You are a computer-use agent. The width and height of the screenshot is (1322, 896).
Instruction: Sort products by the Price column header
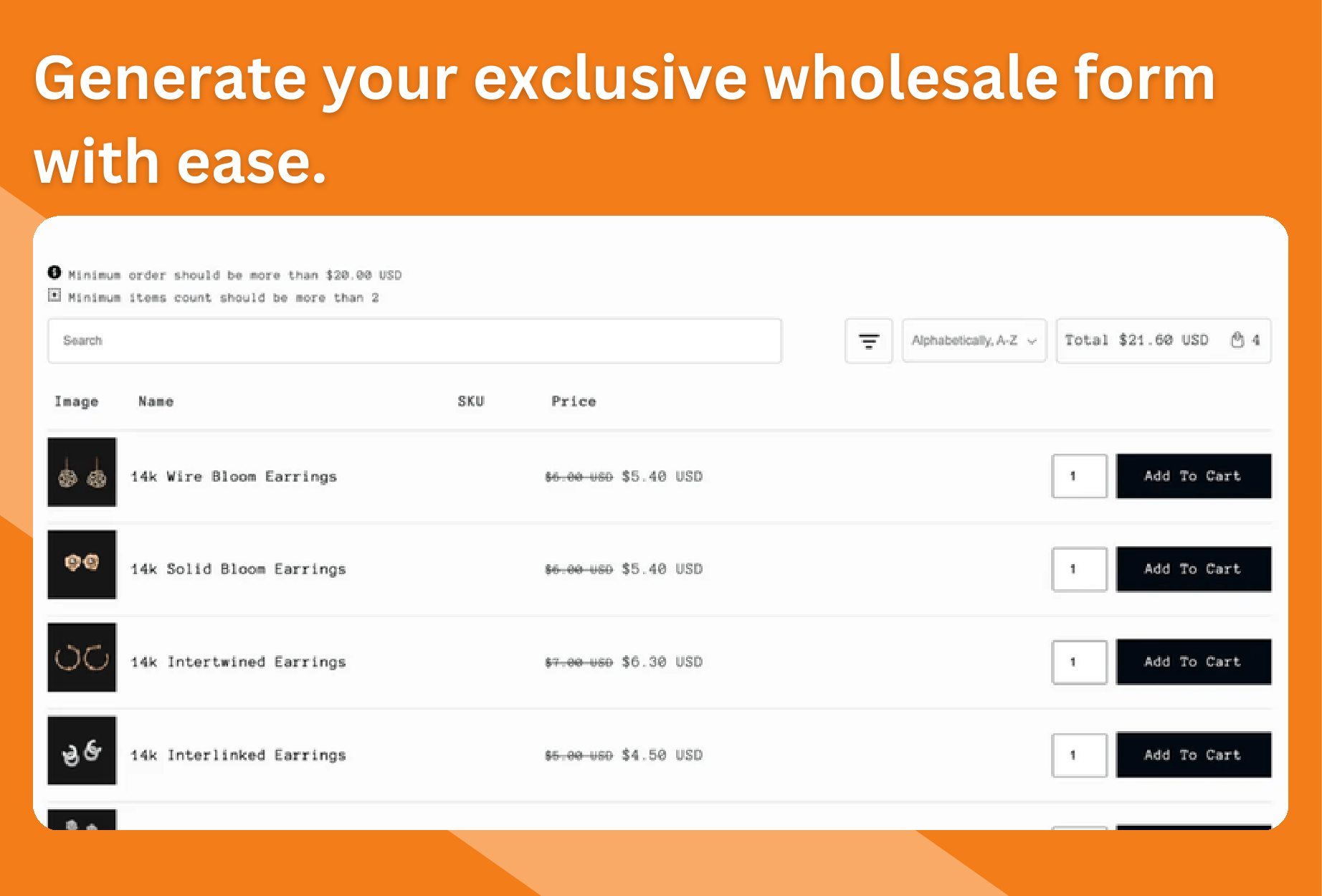pos(573,401)
